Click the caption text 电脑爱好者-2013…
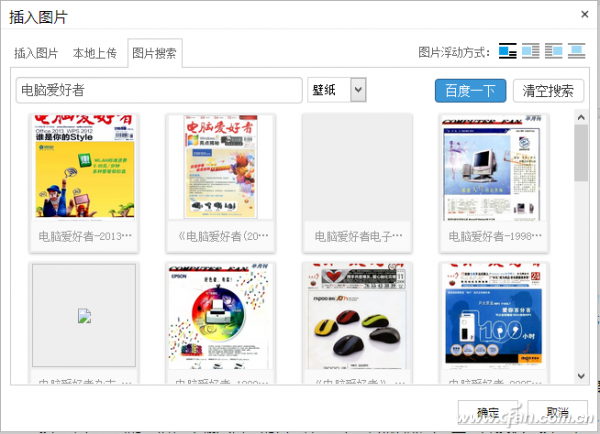The width and height of the screenshot is (600, 434). 85,236
